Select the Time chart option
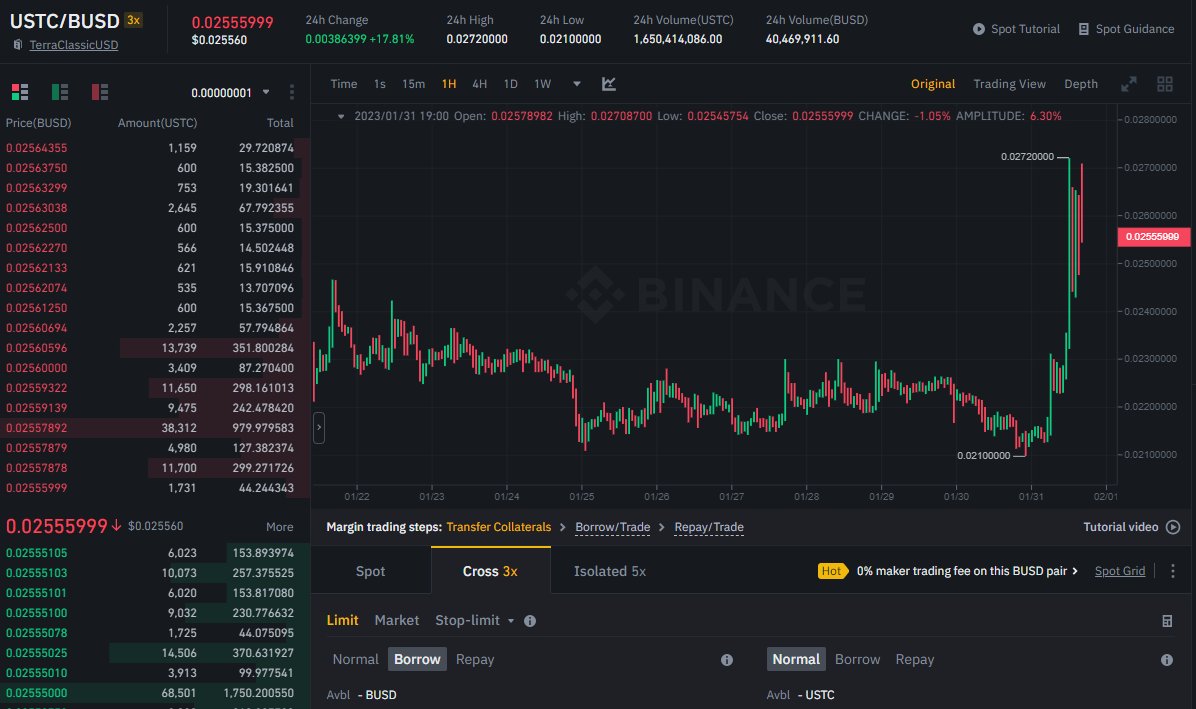The height and width of the screenshot is (709, 1196). coord(343,84)
